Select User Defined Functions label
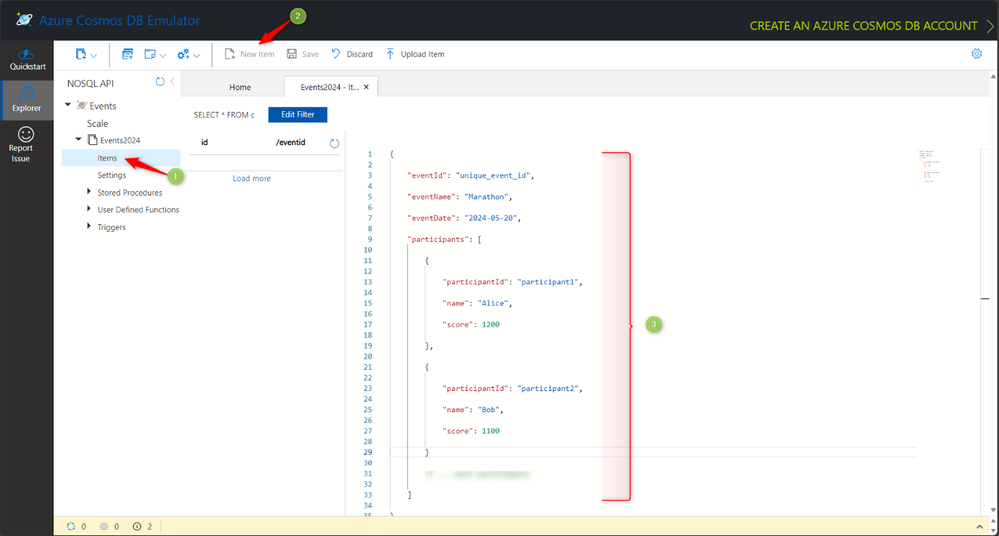This screenshot has height=536, width=999. point(138,210)
